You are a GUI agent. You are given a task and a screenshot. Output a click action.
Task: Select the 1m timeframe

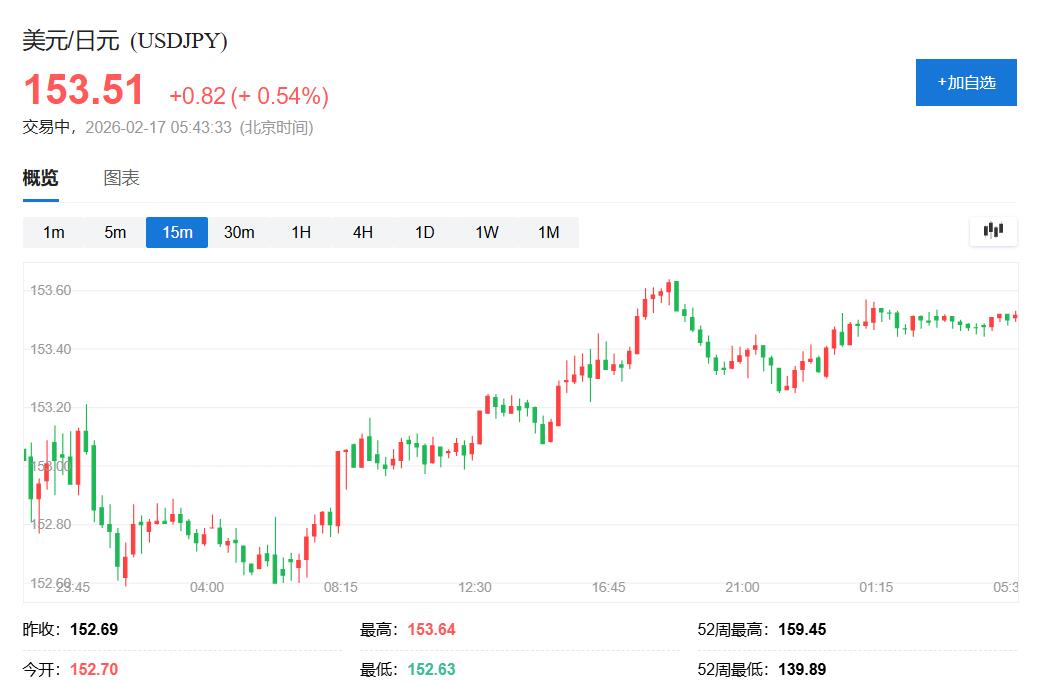pos(52,231)
